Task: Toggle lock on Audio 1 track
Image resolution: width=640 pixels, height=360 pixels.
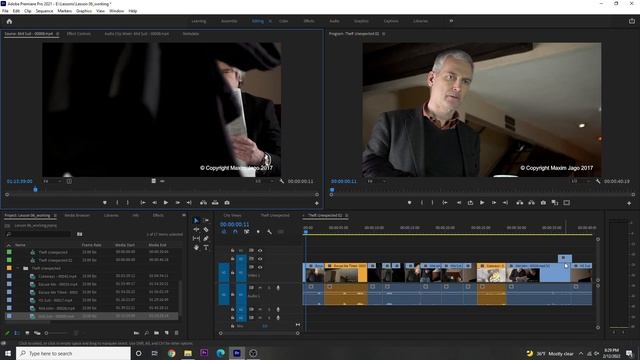Action: 232,294
